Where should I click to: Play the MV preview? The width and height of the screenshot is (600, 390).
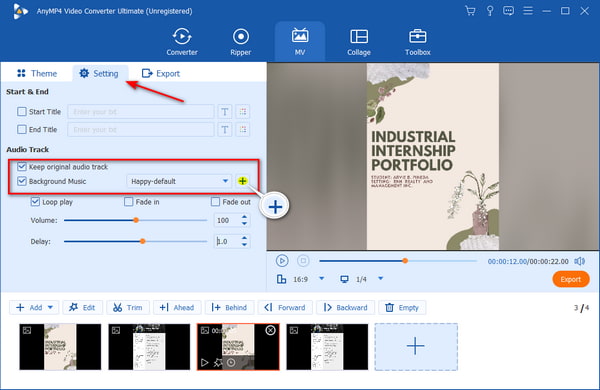tap(282, 261)
